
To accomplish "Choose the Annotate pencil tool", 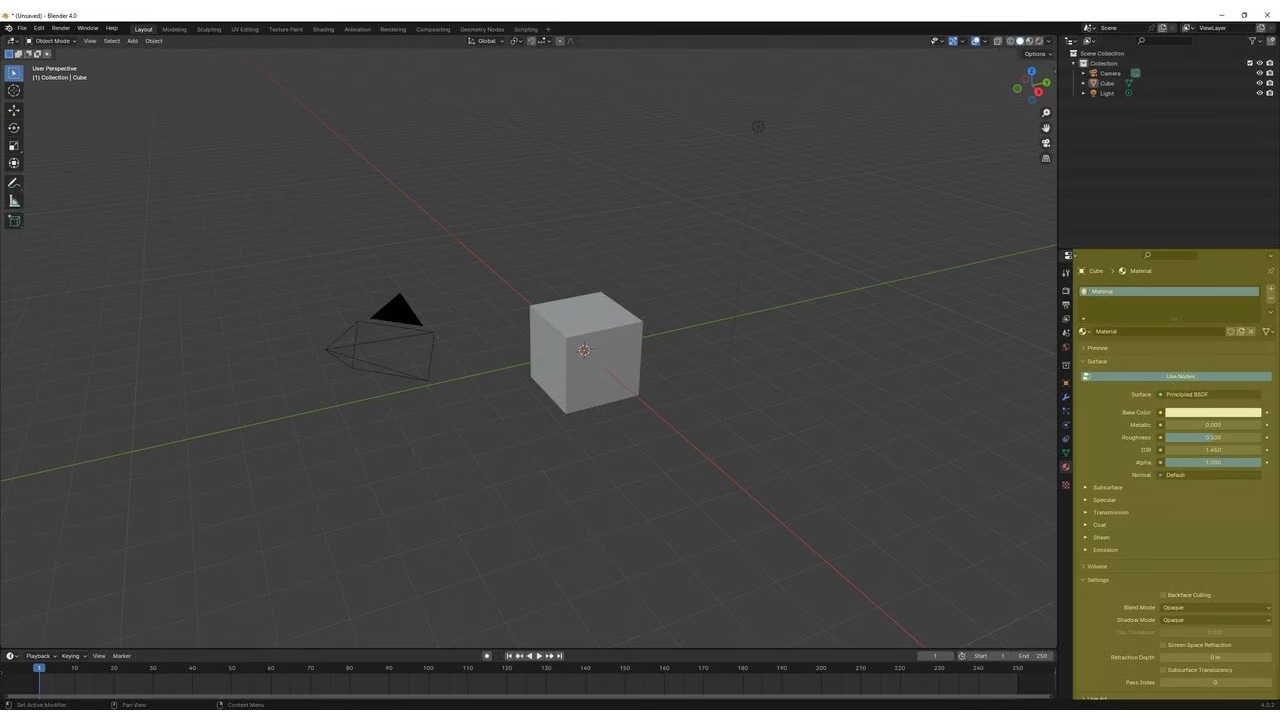I will click(14, 183).
